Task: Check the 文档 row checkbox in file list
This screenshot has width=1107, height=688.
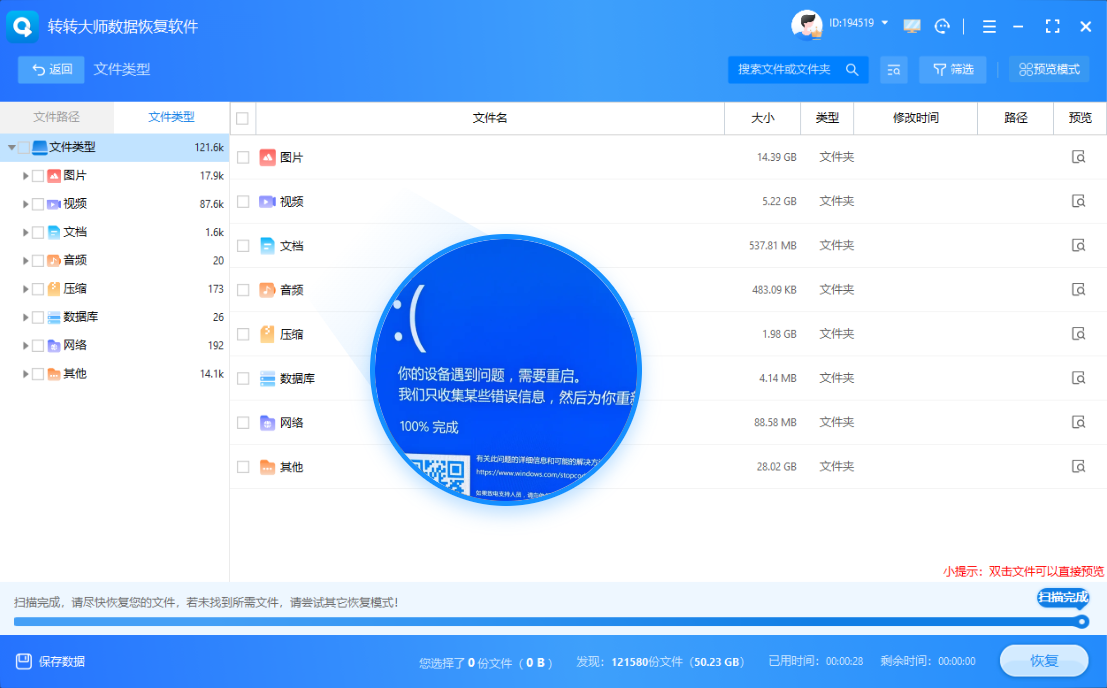Action: (243, 246)
